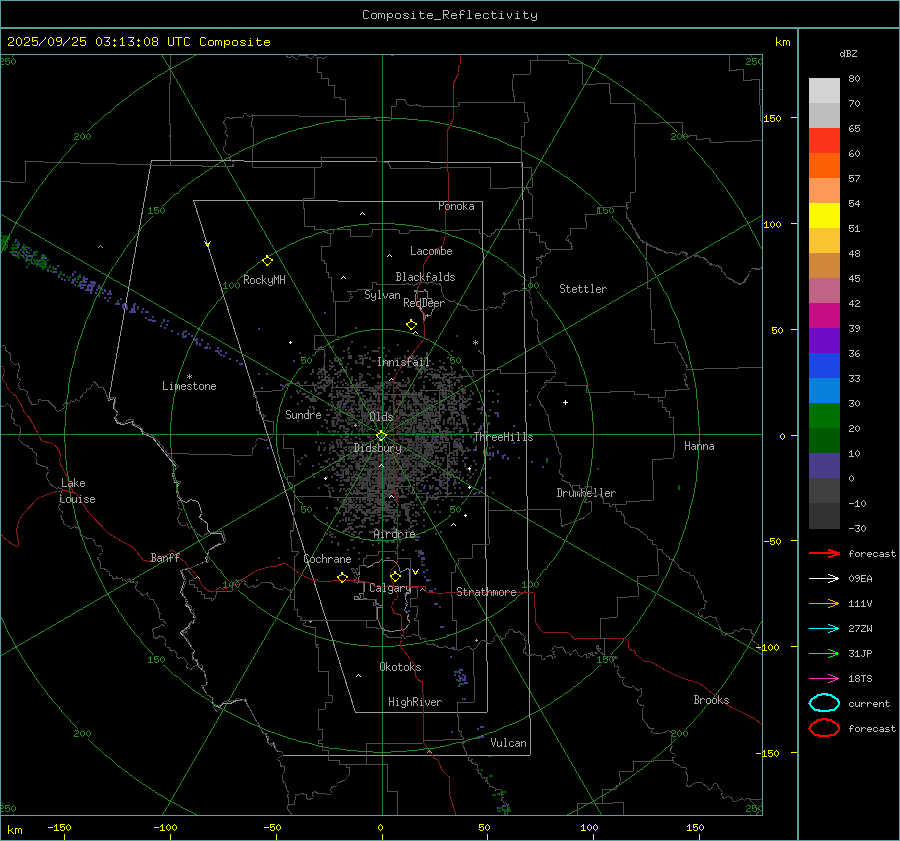Select the orange 111V arrow legend icon
This screenshot has height=841, width=900.
(x=824, y=603)
